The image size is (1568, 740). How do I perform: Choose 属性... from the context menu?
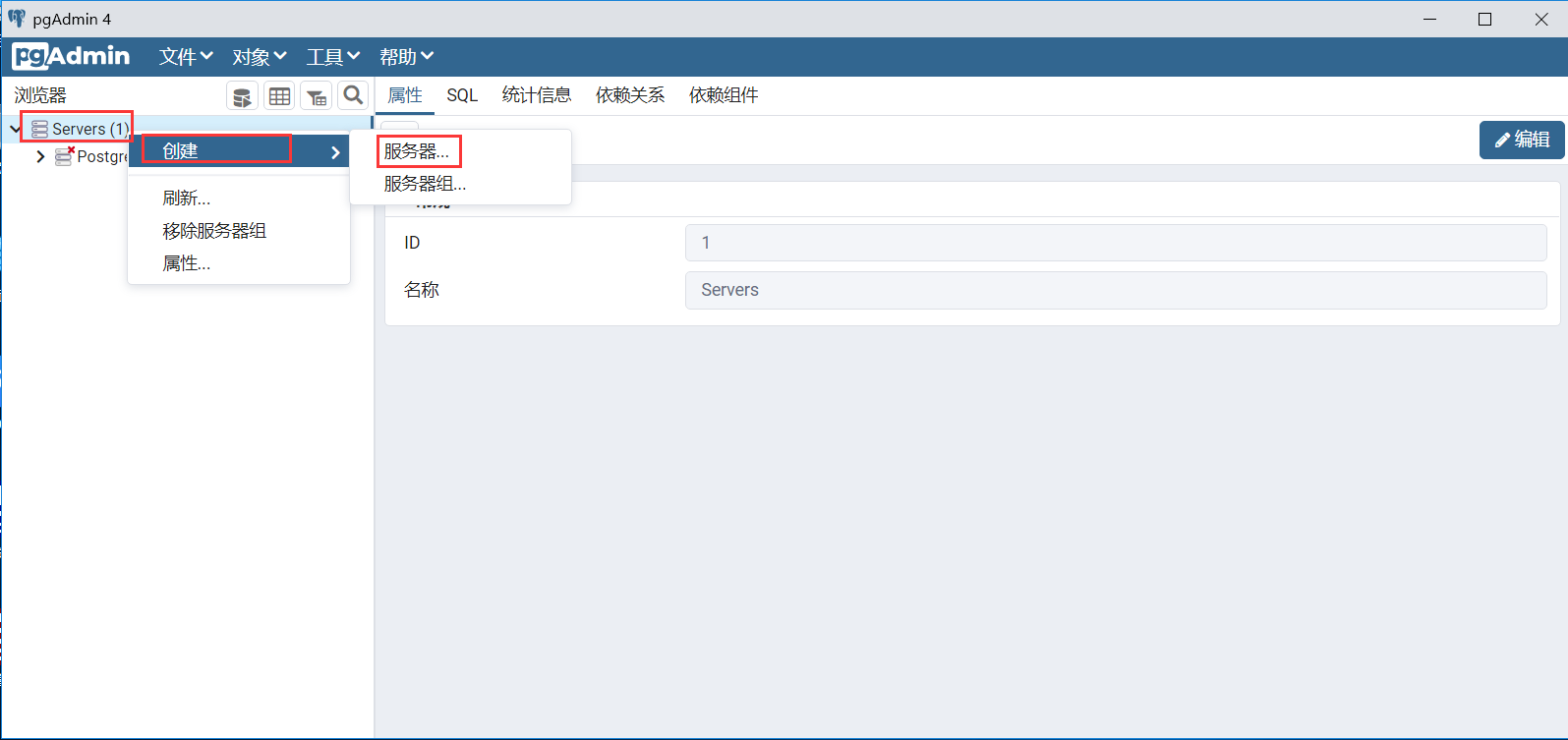(x=187, y=263)
